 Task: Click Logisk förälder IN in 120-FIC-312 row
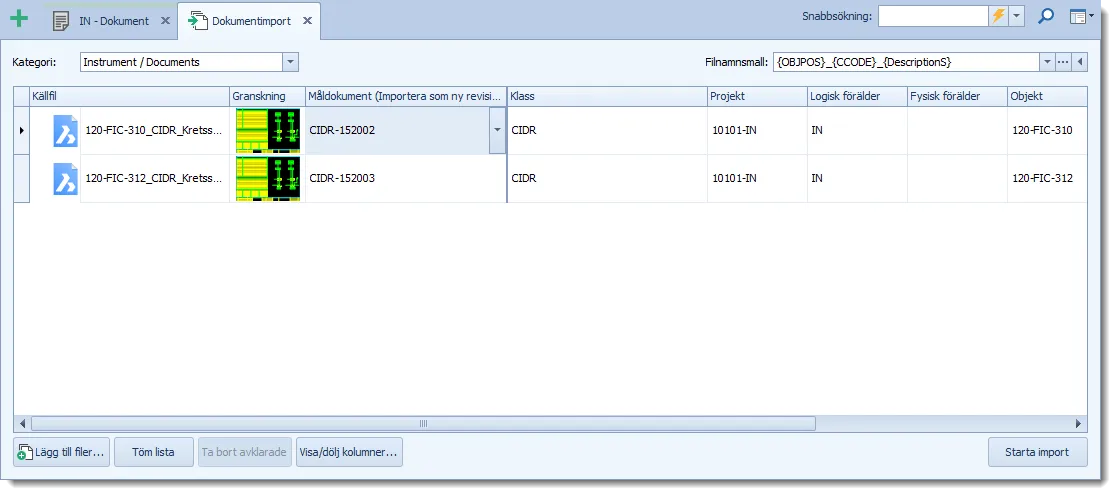856,178
